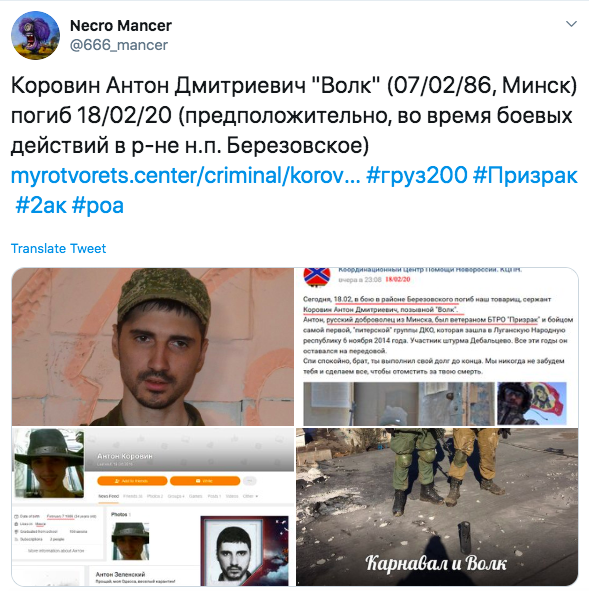Open the Novorossiya aid center post screenshot
This screenshot has height=591, width=589.
[437, 347]
